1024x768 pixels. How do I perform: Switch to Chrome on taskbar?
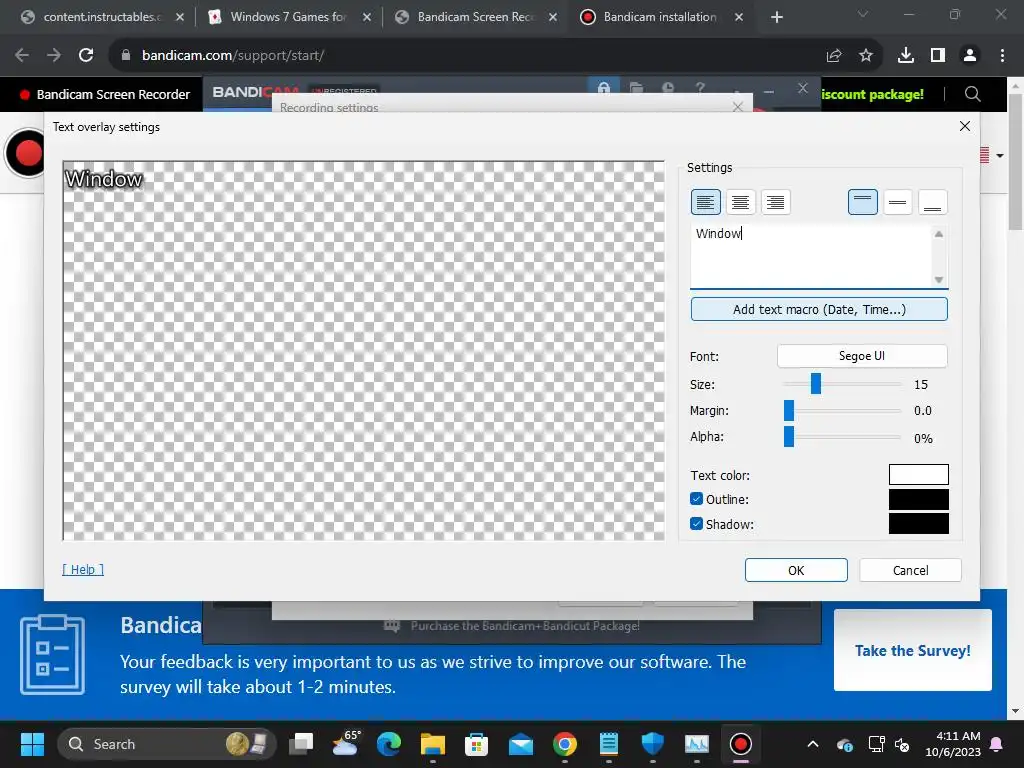click(565, 744)
